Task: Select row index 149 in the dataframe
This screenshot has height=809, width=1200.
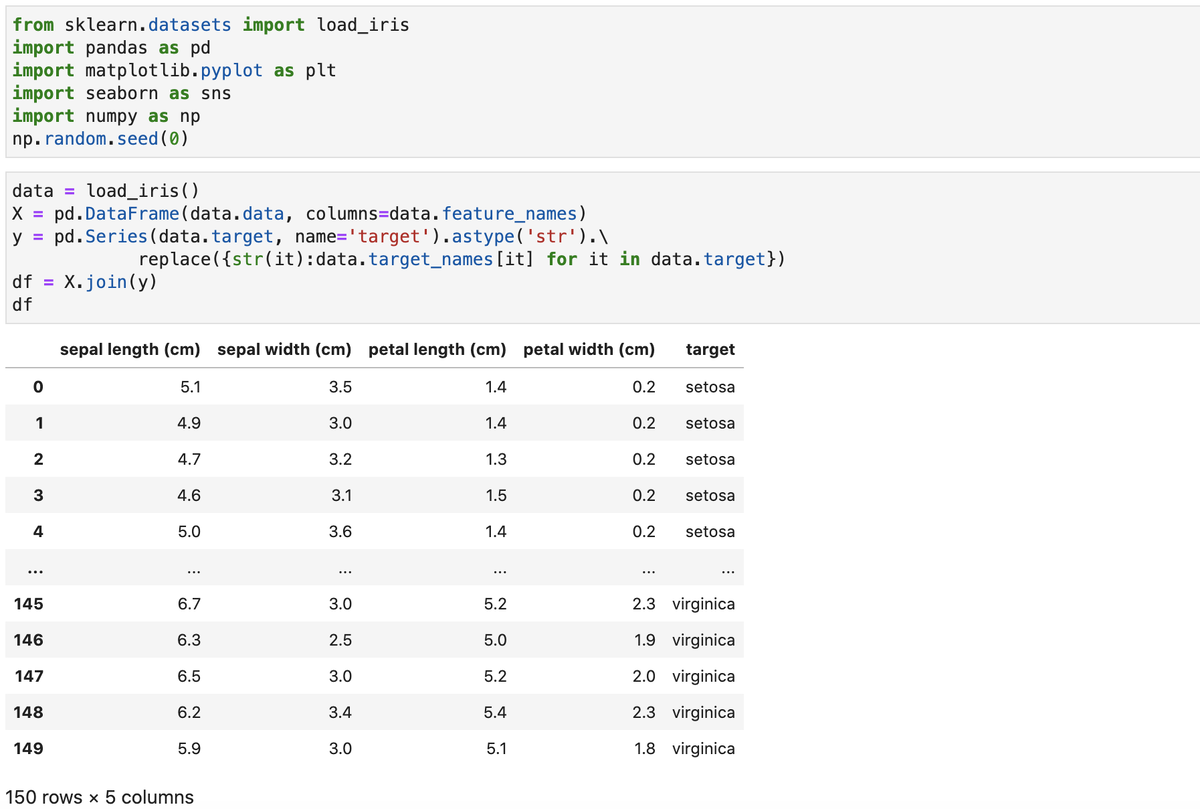Action: (29, 748)
